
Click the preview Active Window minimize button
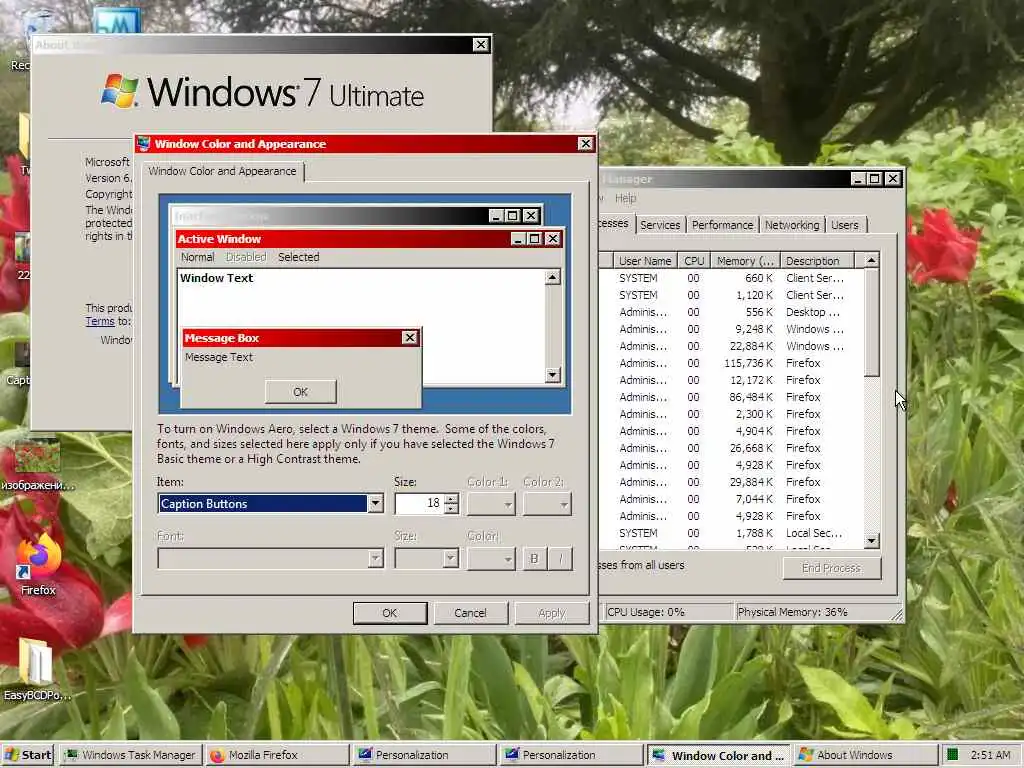pyautogui.click(x=519, y=239)
